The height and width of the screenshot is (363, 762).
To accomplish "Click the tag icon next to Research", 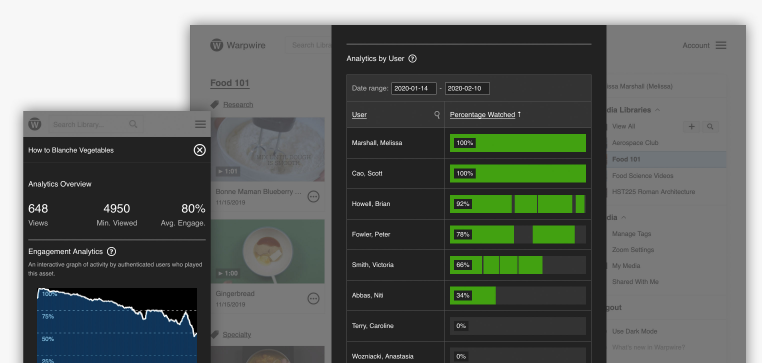I will click(214, 104).
